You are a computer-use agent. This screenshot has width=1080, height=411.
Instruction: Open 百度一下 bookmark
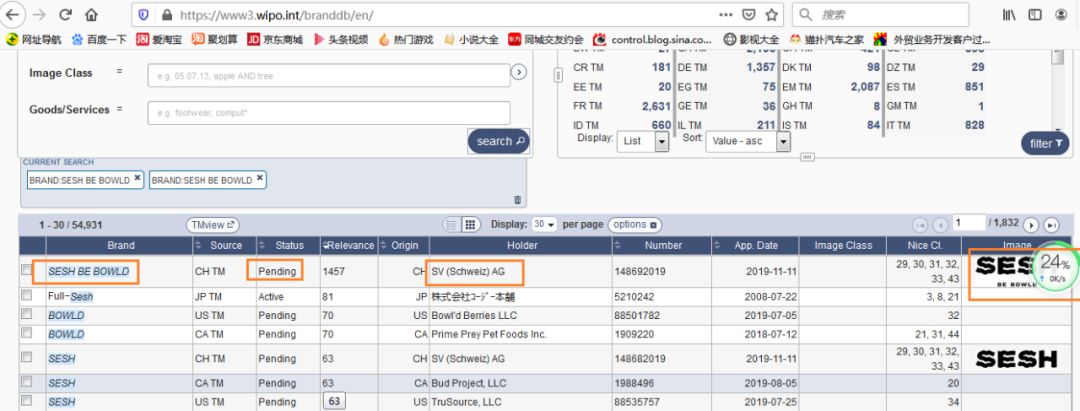pyautogui.click(x=98, y=39)
